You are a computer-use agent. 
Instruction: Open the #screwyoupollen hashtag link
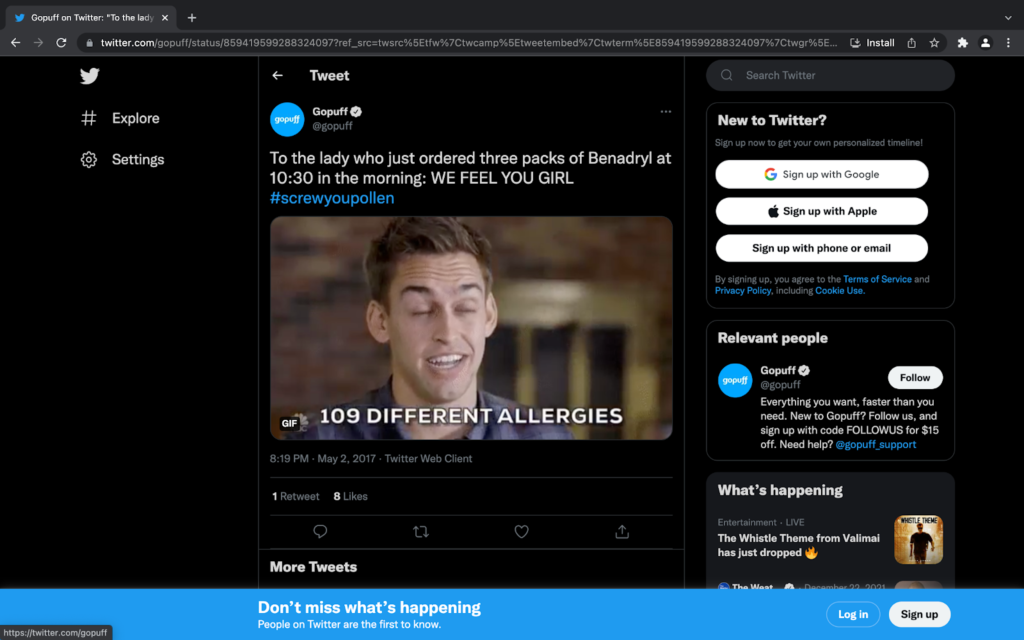332,198
